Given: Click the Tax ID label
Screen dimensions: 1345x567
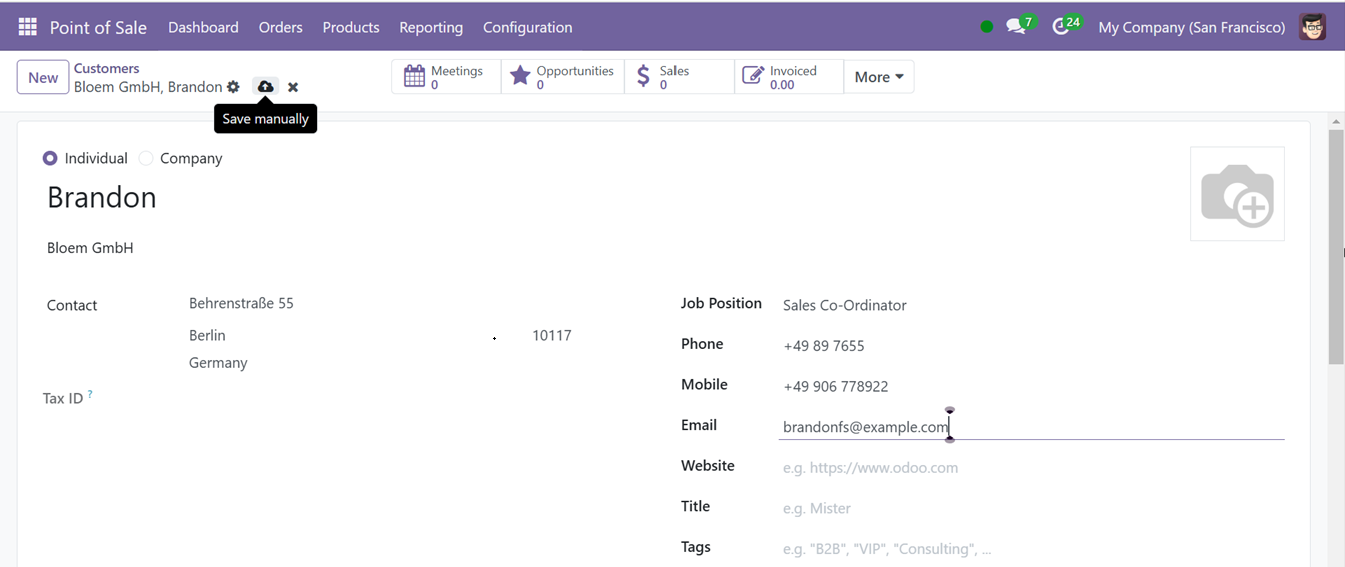Looking at the screenshot, I should tap(63, 398).
